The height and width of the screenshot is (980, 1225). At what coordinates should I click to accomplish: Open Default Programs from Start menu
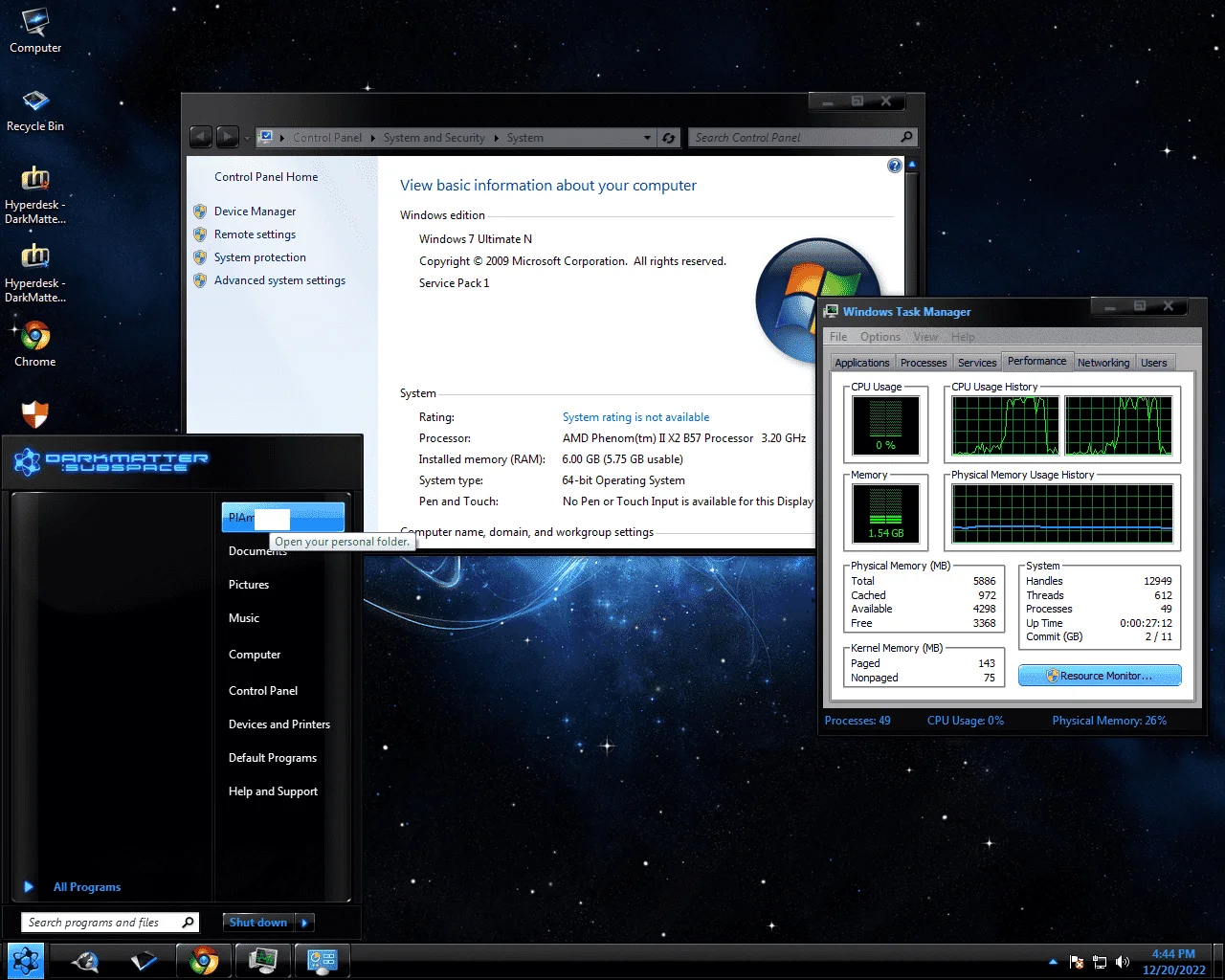(x=273, y=758)
